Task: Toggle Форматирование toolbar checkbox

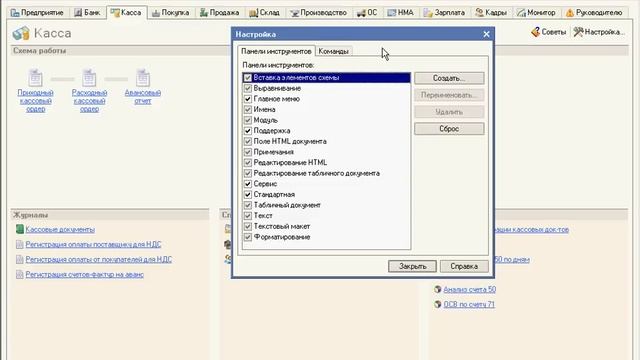Action: pos(248,237)
